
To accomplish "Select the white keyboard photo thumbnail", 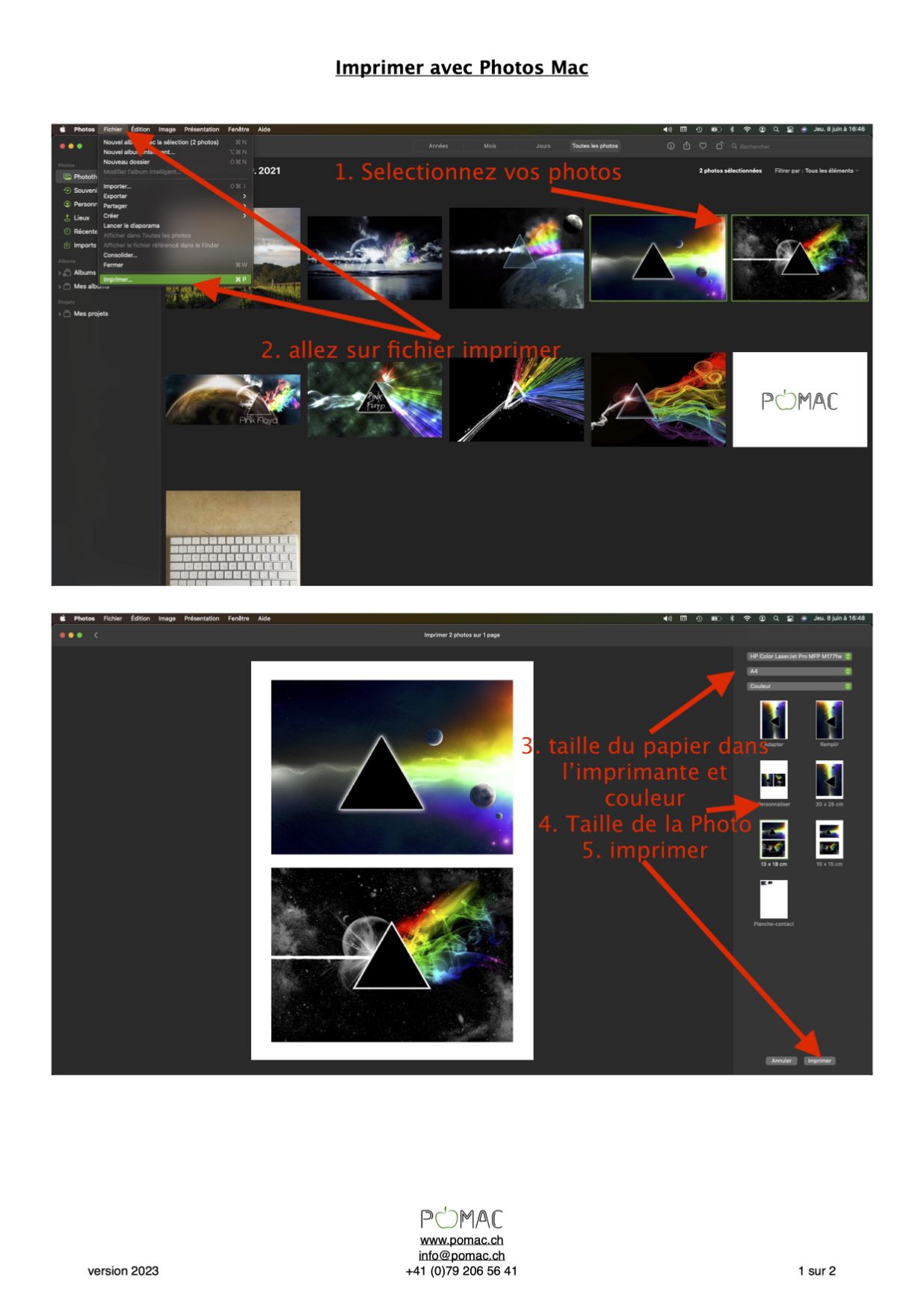I will coord(232,538).
